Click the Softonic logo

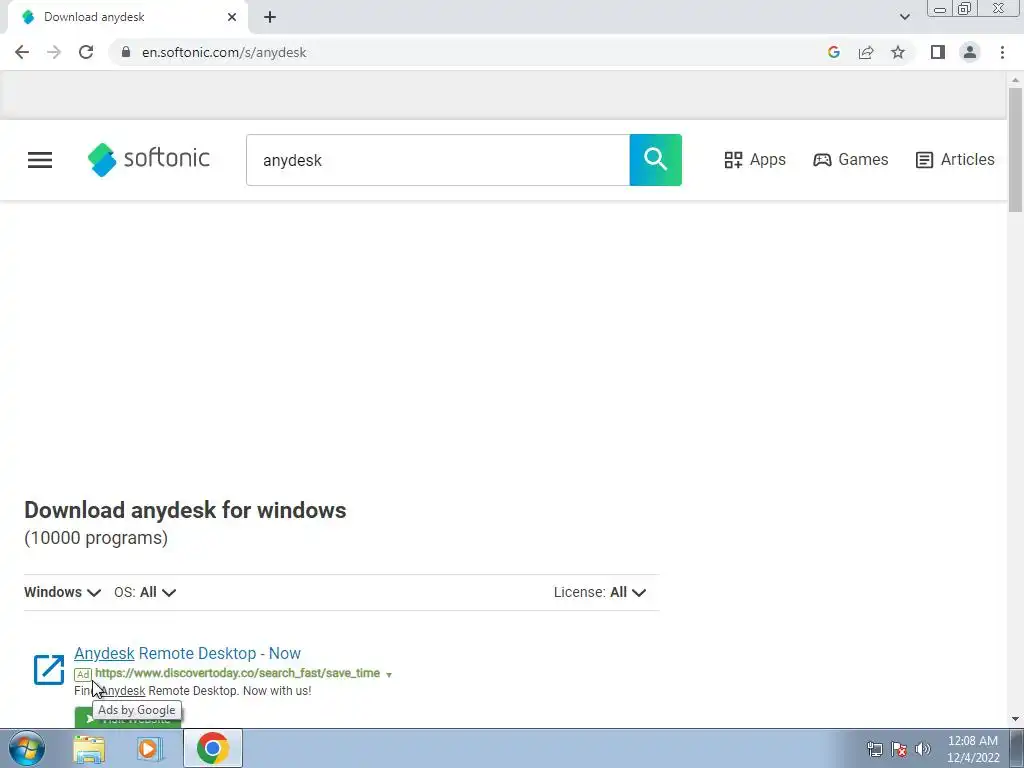click(149, 159)
